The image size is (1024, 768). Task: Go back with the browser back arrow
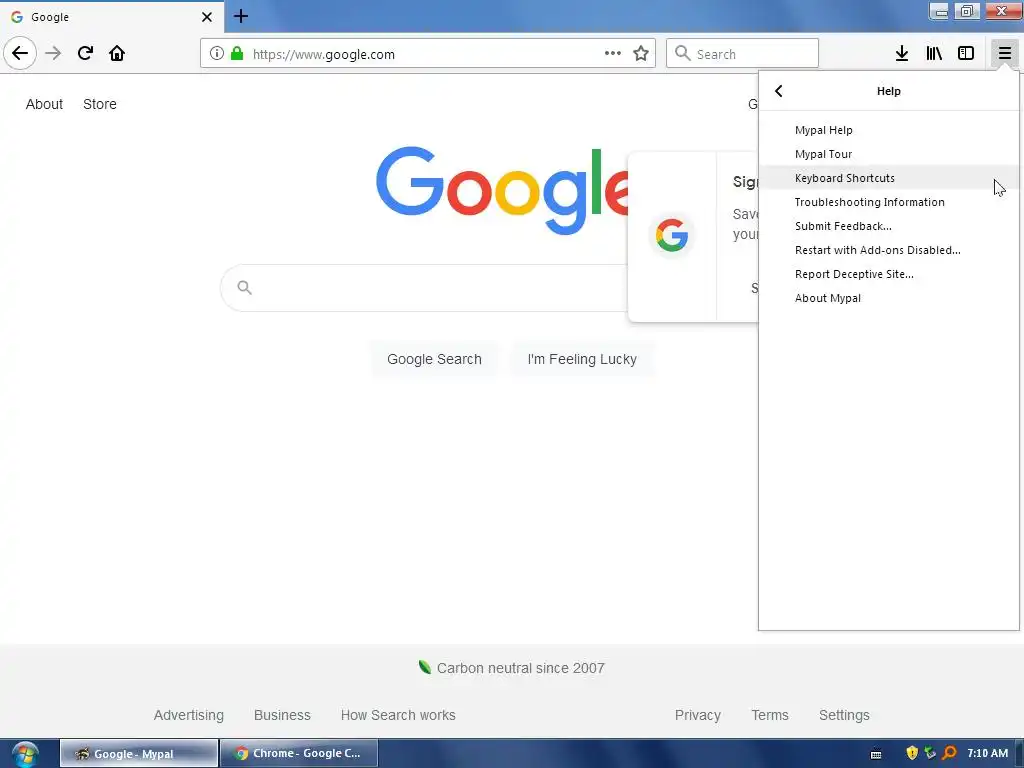[20, 53]
